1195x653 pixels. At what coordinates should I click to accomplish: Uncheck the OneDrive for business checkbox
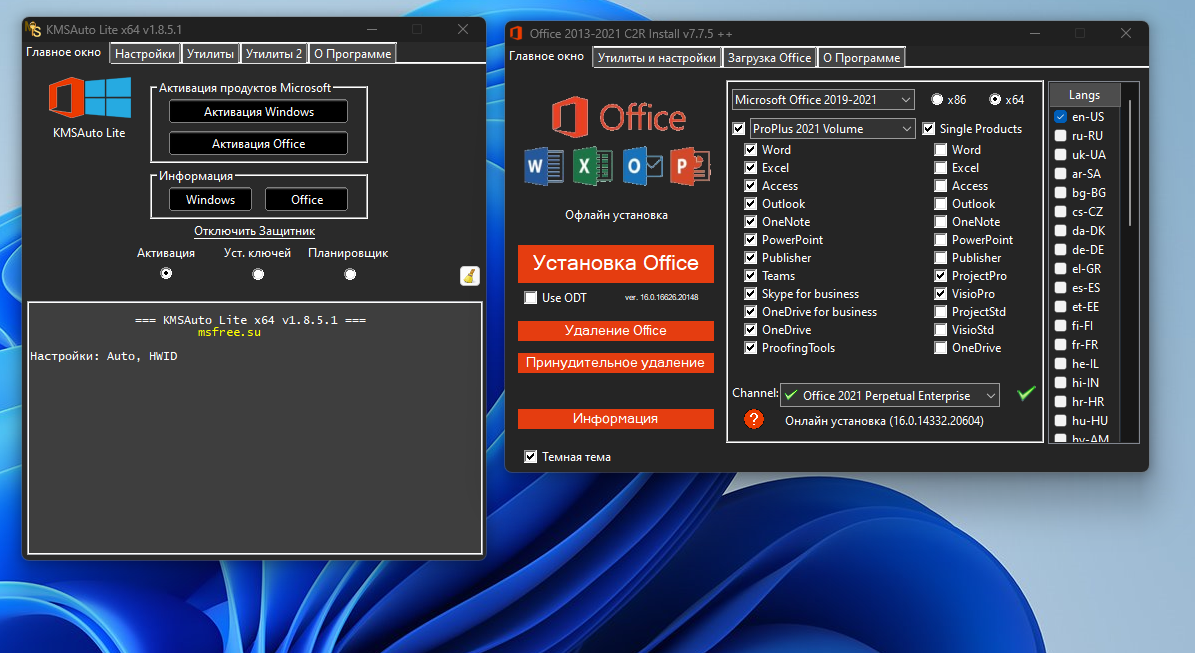(x=751, y=312)
